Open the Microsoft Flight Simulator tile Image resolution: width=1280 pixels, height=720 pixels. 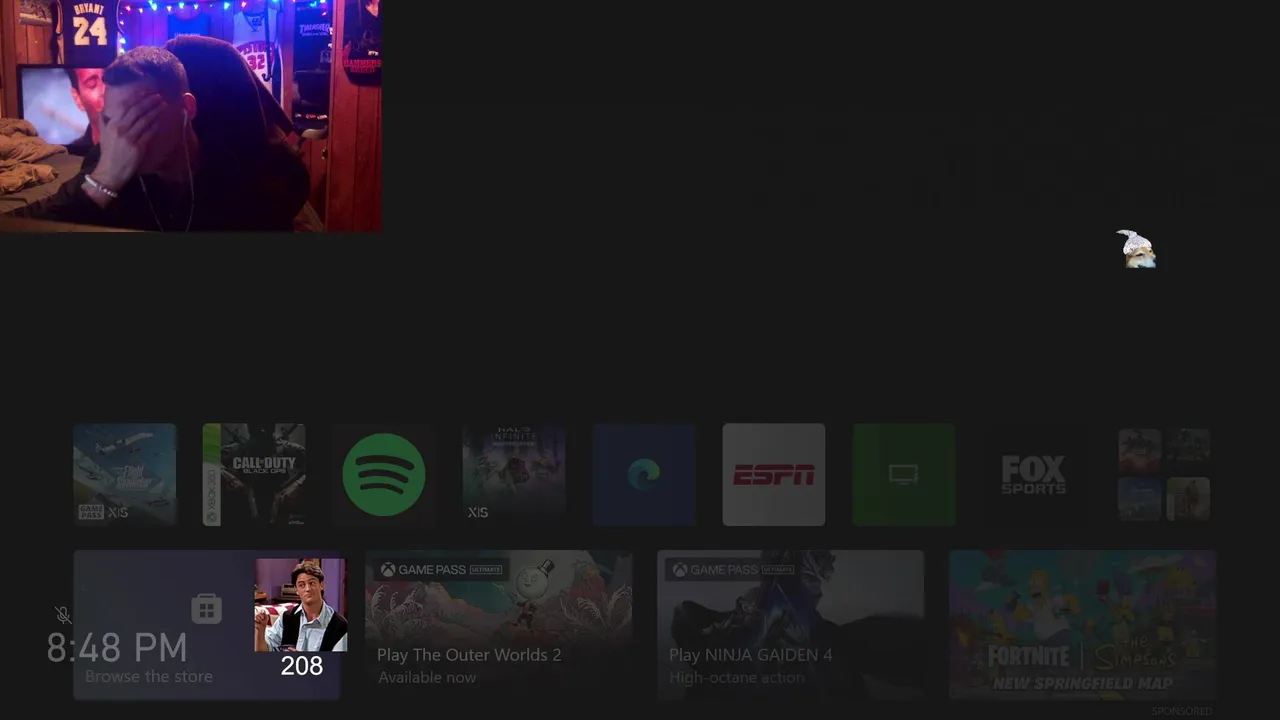(125, 474)
